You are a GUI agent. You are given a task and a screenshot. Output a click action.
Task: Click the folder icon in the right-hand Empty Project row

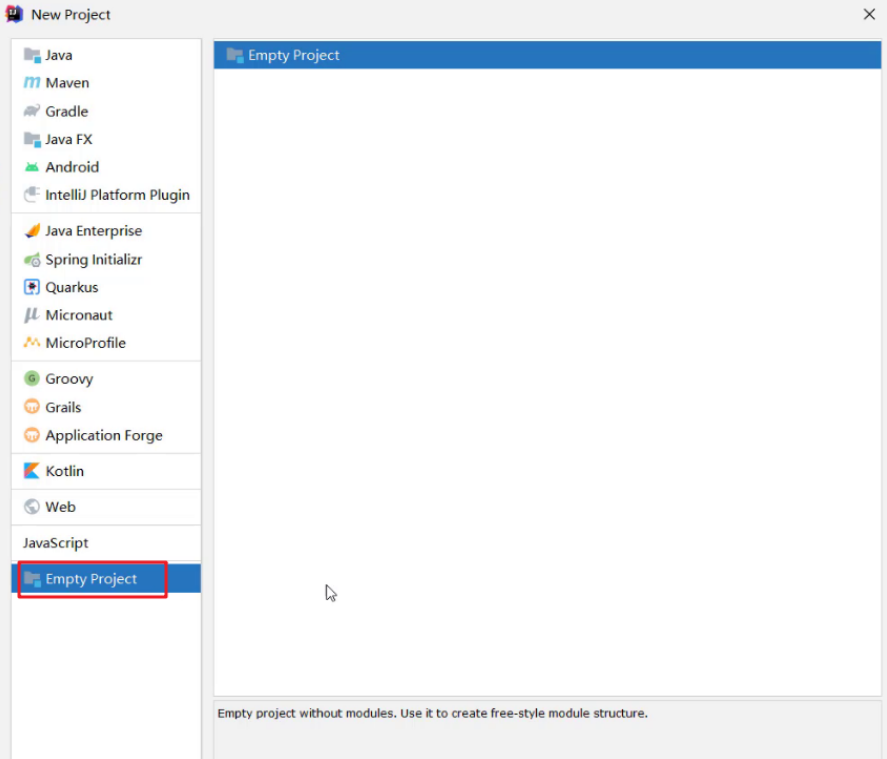(x=234, y=55)
